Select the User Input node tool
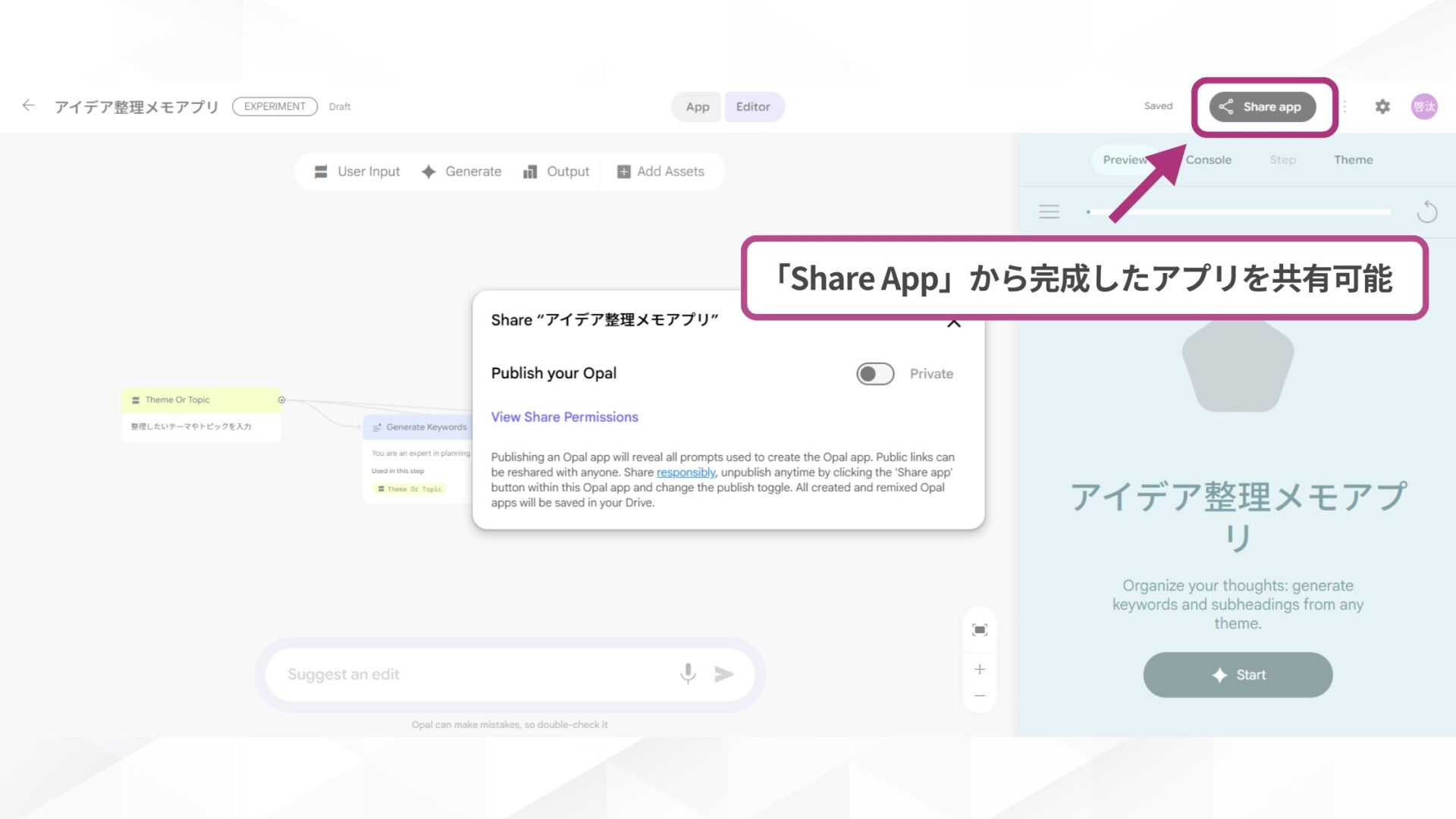Screen dimensions: 1456x819 click(356, 171)
